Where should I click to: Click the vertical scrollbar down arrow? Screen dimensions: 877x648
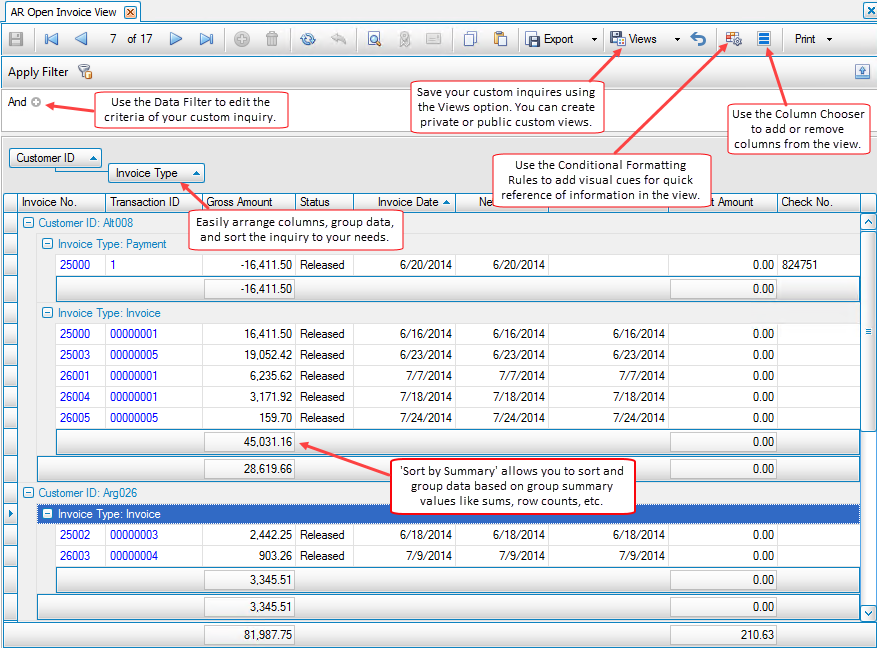pyautogui.click(x=868, y=612)
